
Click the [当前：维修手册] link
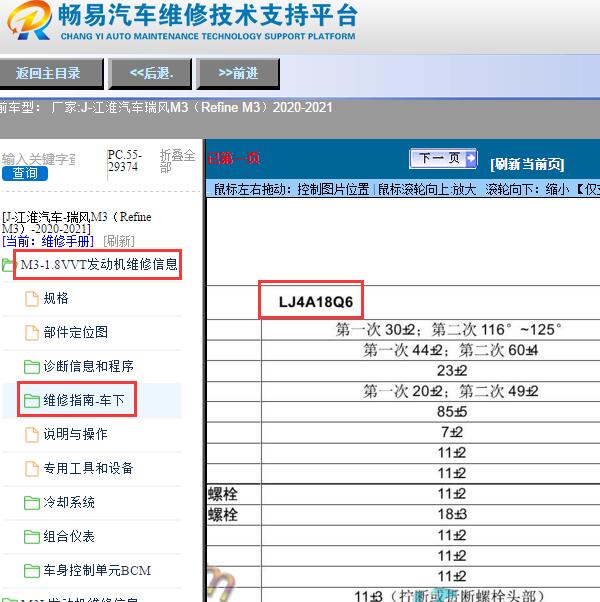click(48, 241)
